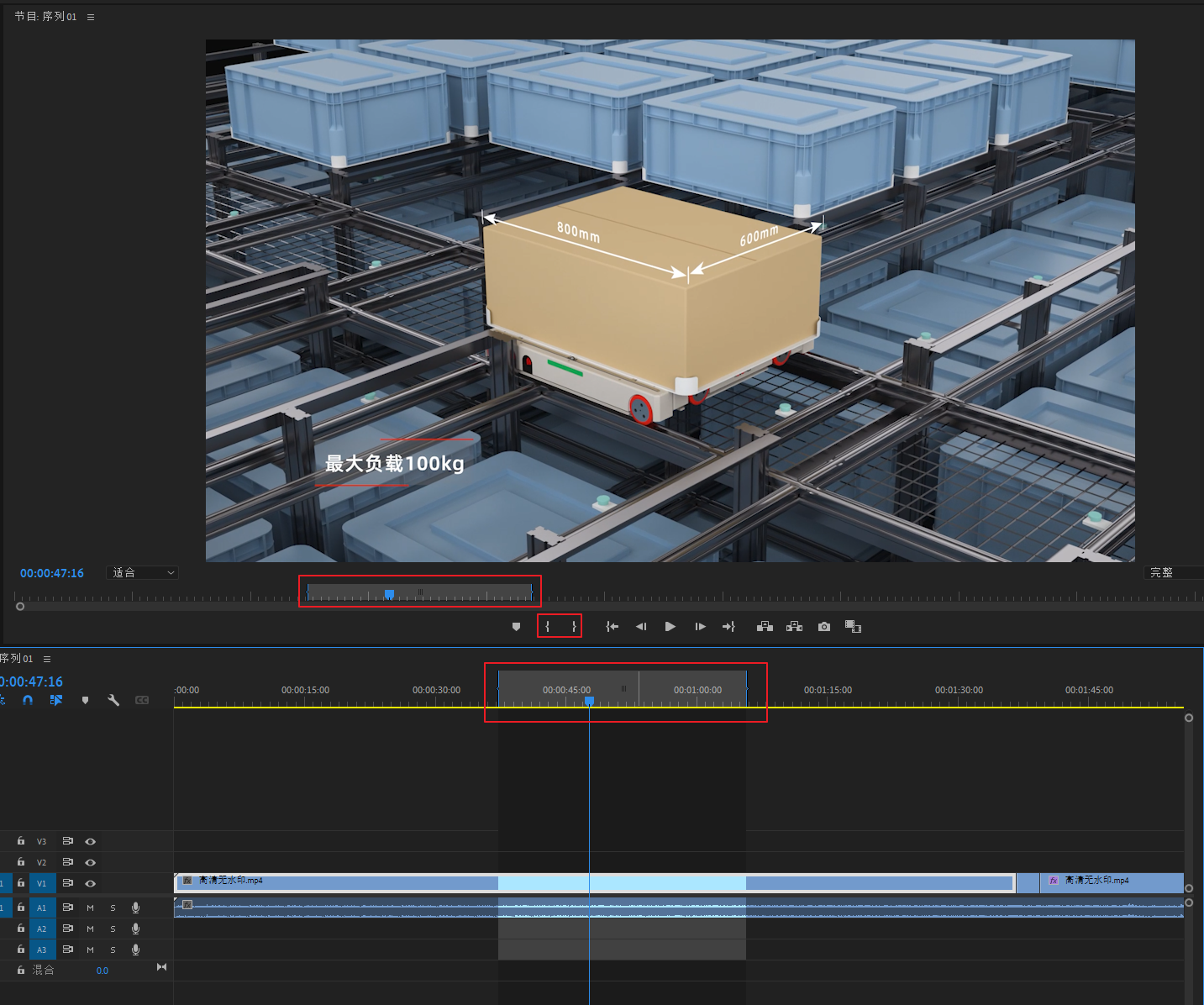This screenshot has width=1204, height=1005.
Task: Solo audio track A2
Action: (x=113, y=929)
